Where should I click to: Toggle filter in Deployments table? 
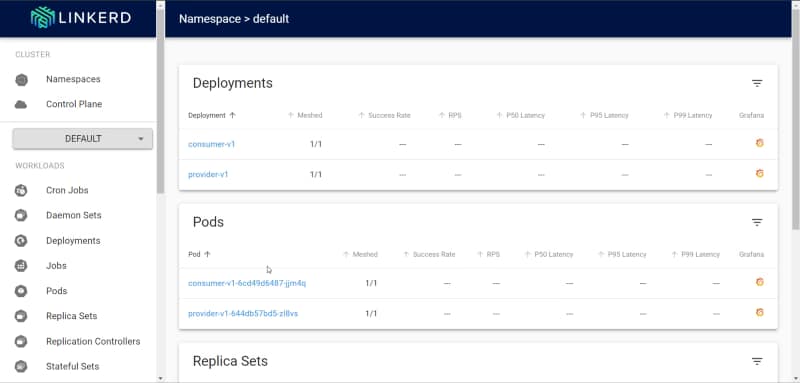coord(757,83)
